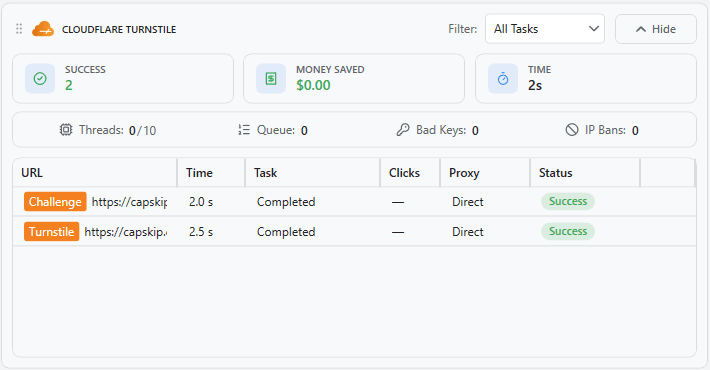The height and width of the screenshot is (370, 710).
Task: Click Direct proxy in Challenge row
Action: click(468, 202)
